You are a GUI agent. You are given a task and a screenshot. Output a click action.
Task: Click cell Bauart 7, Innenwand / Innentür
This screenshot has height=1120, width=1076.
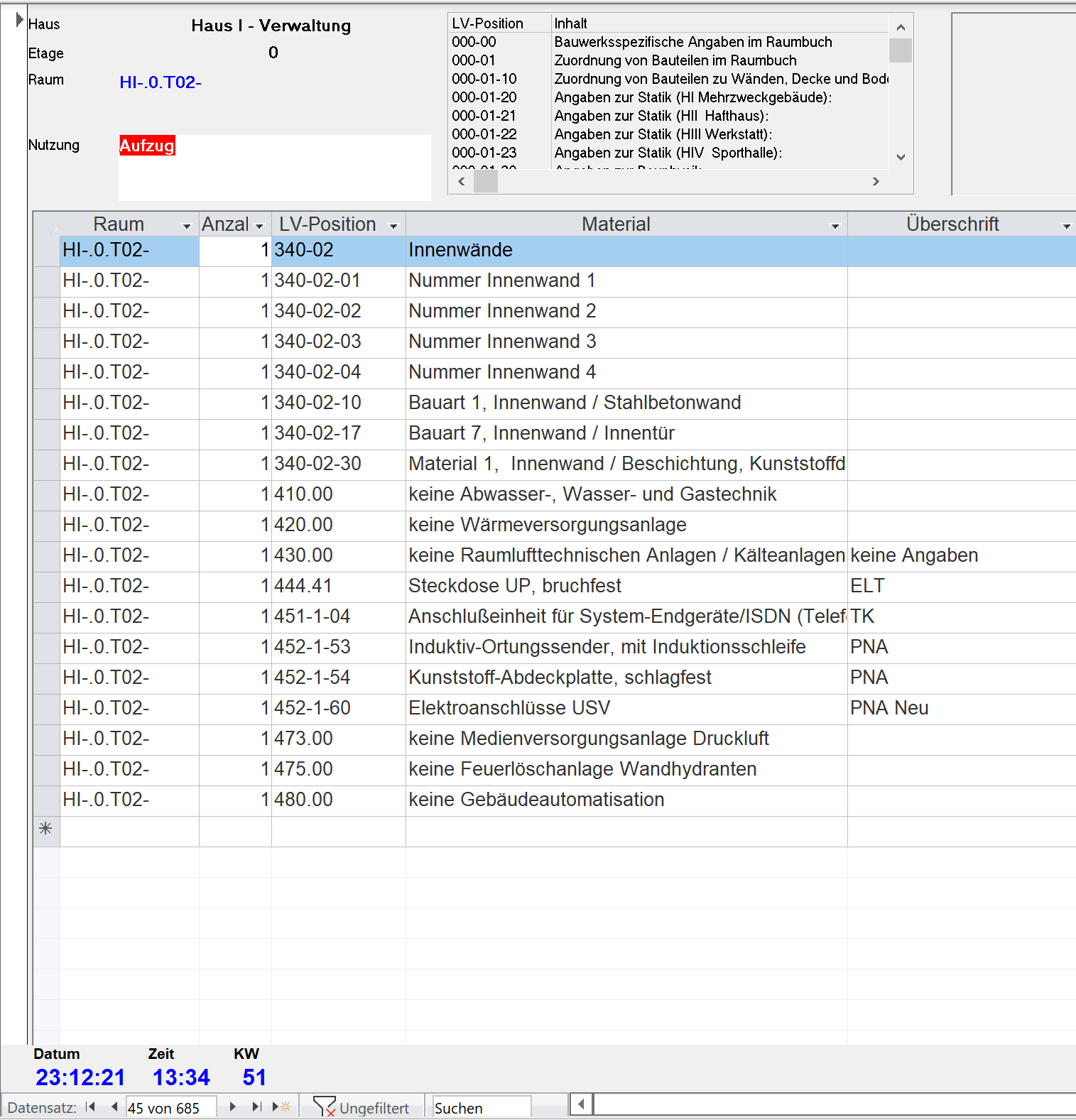(x=626, y=433)
